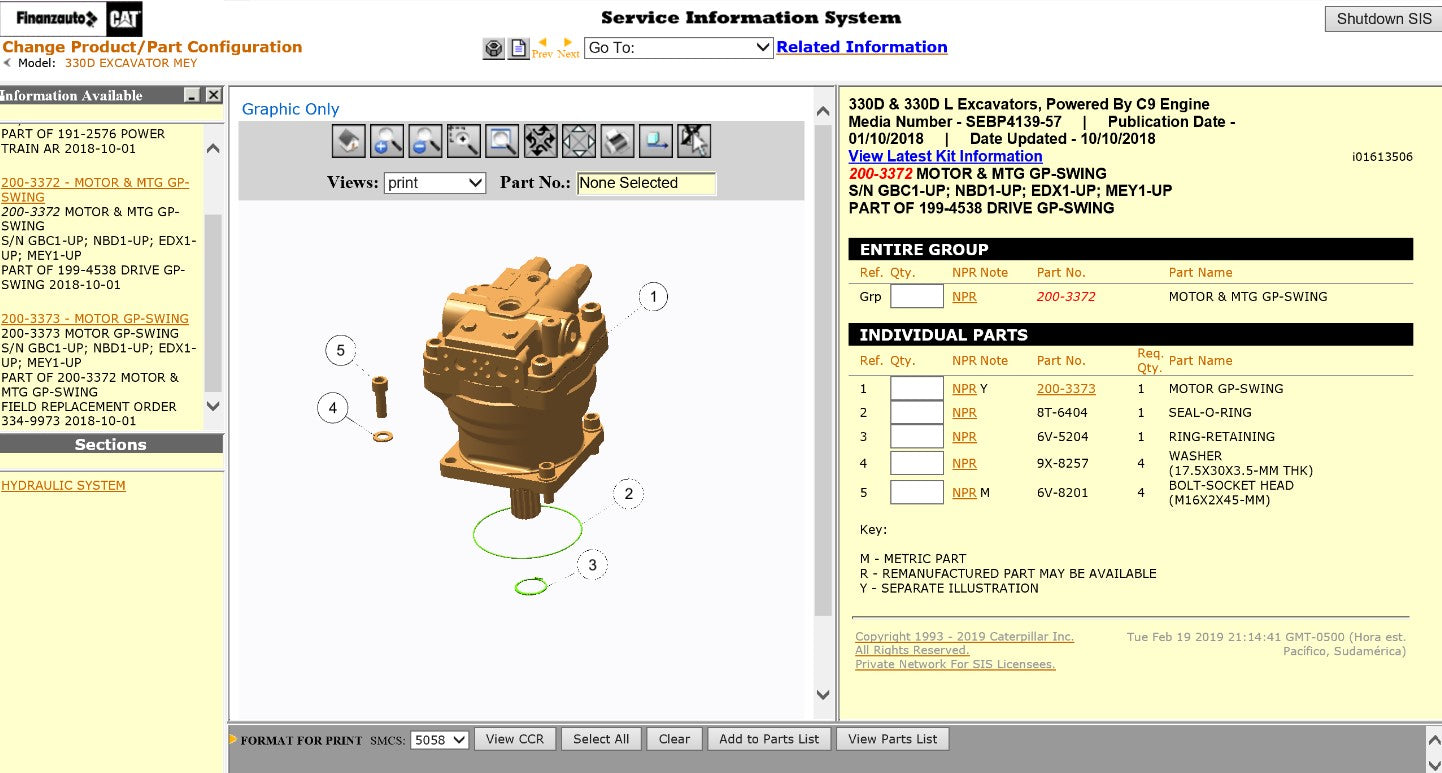Open 200-3372 - MOTOR & MTG GP-SWING link
Screen dimensions: 1442x773
pyautogui.click(x=95, y=190)
